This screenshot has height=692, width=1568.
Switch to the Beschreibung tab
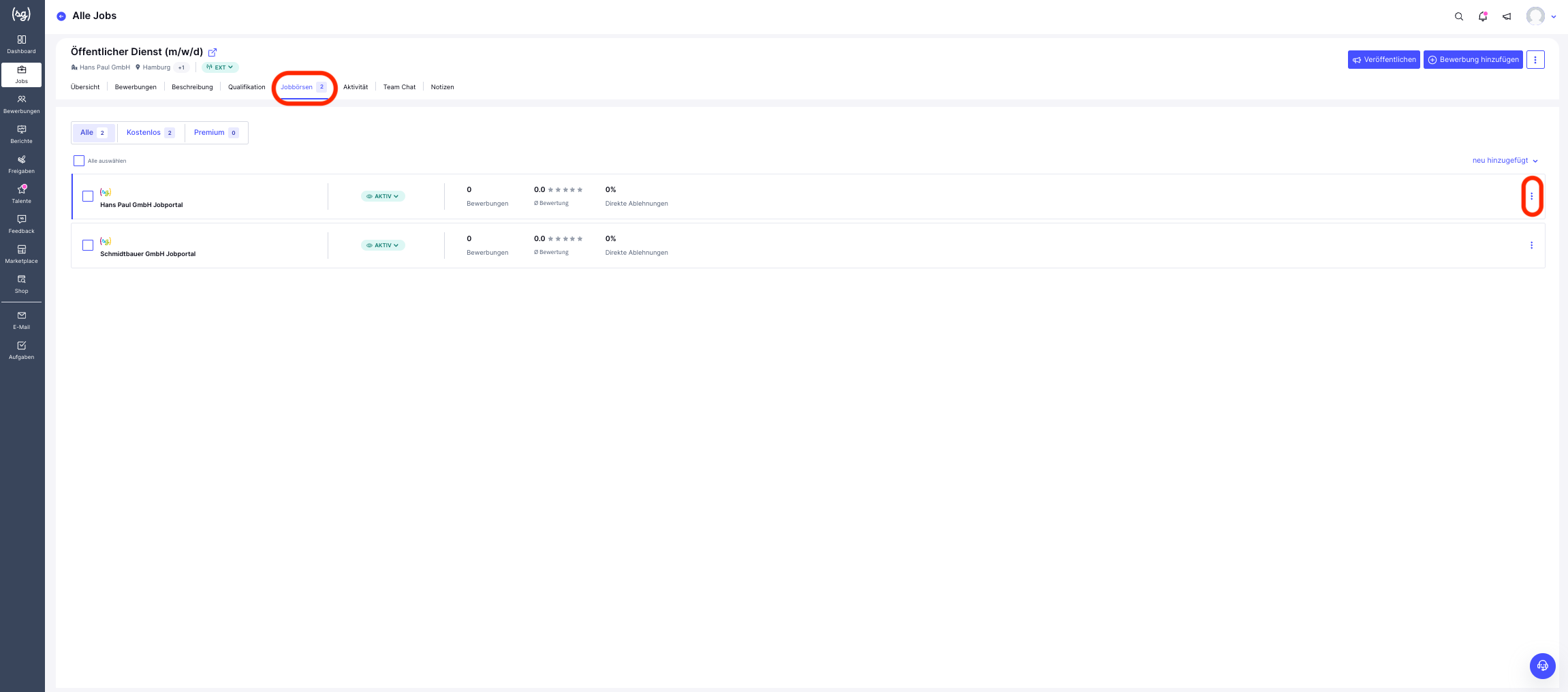(192, 87)
